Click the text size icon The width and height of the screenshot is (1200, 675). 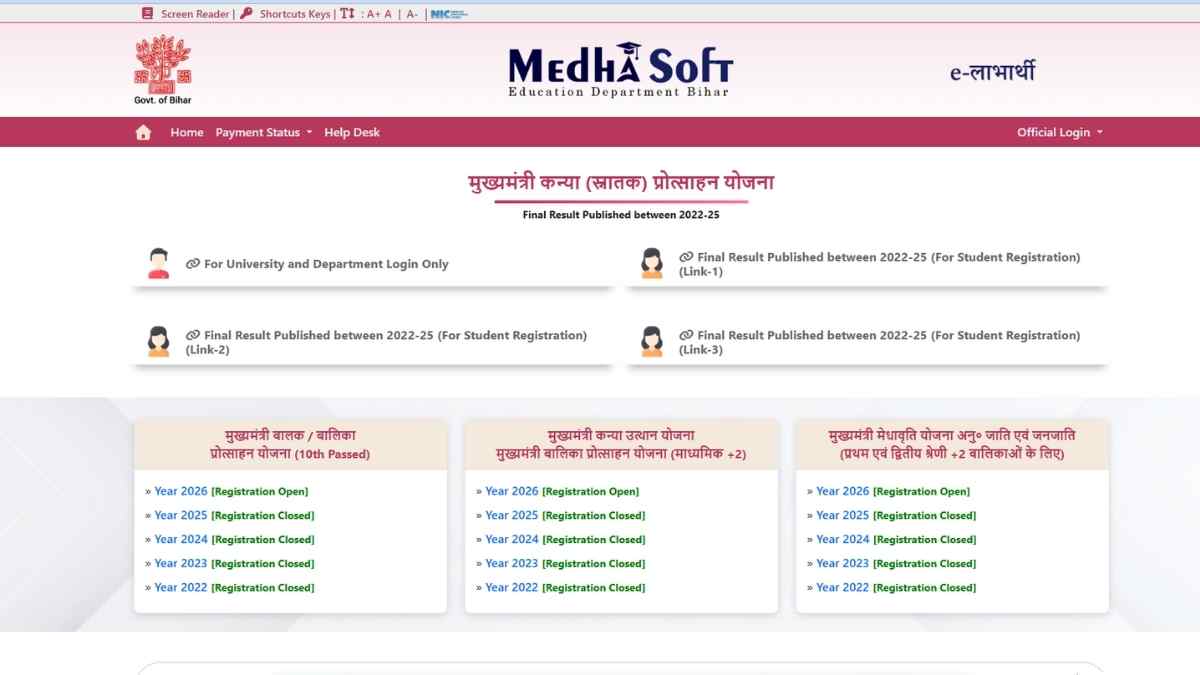(x=347, y=14)
